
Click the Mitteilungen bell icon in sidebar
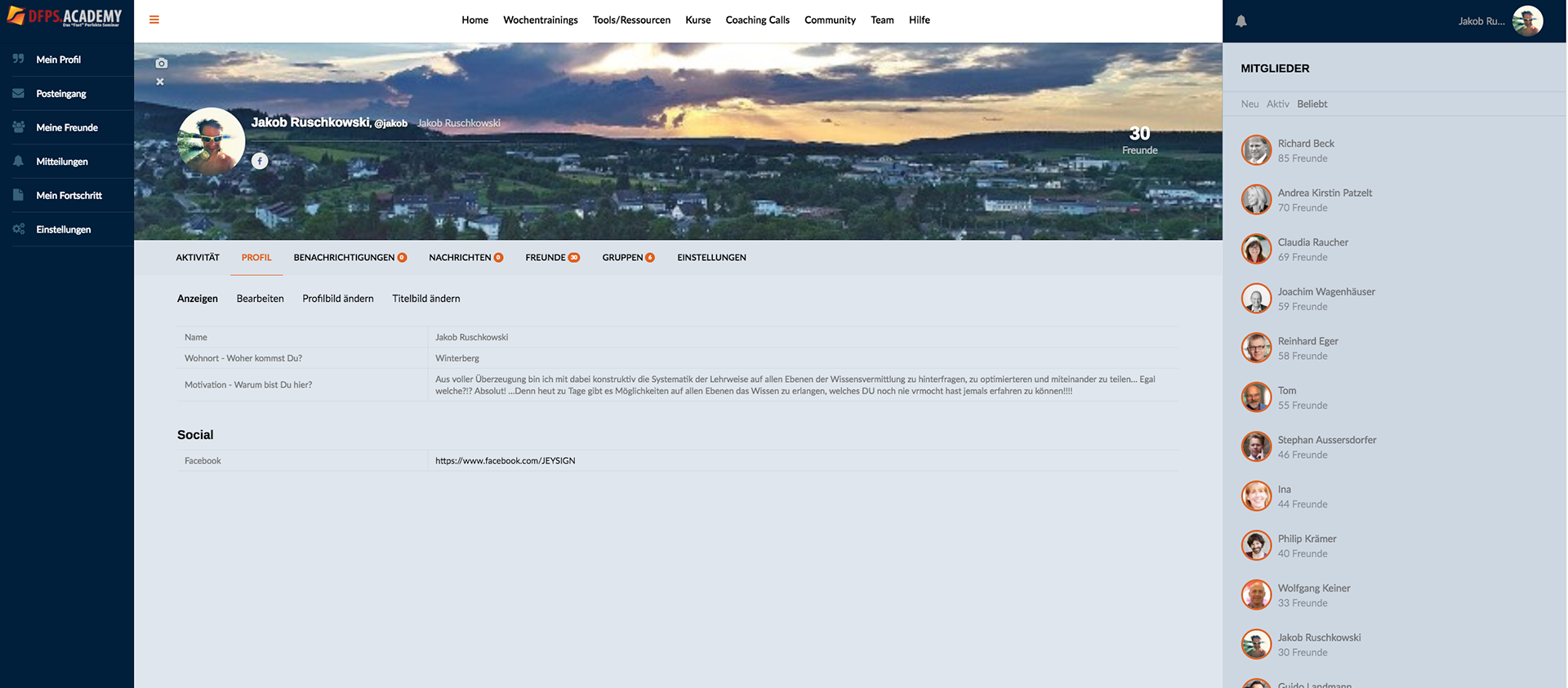click(x=18, y=161)
